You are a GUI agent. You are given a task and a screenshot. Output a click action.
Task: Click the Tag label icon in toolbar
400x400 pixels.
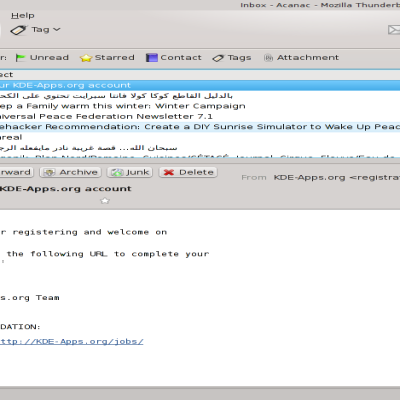[x=18, y=30]
